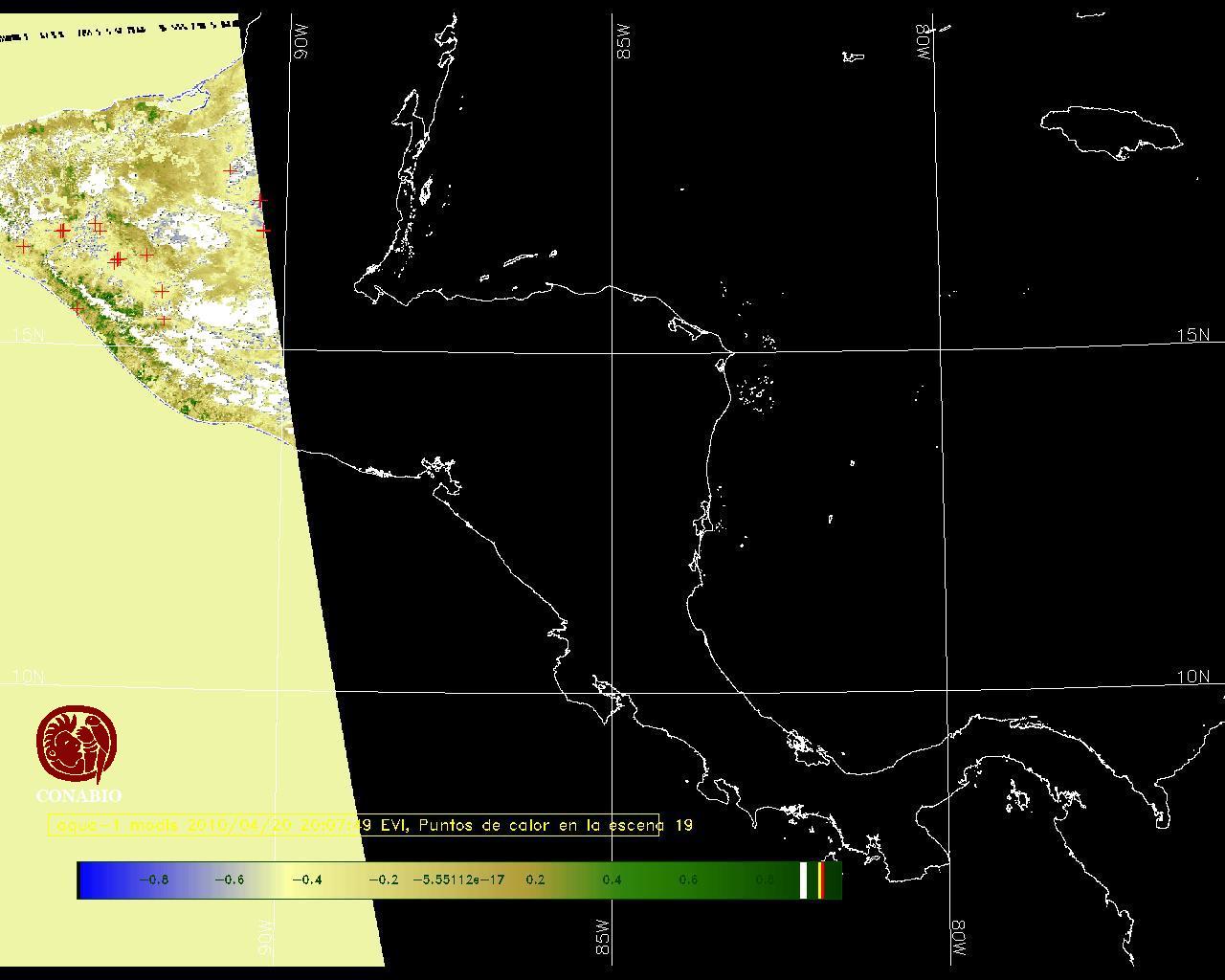Click the yellow-boxed aqua-1 modis caption text
Screen dimensions: 1225x980
click(353, 825)
